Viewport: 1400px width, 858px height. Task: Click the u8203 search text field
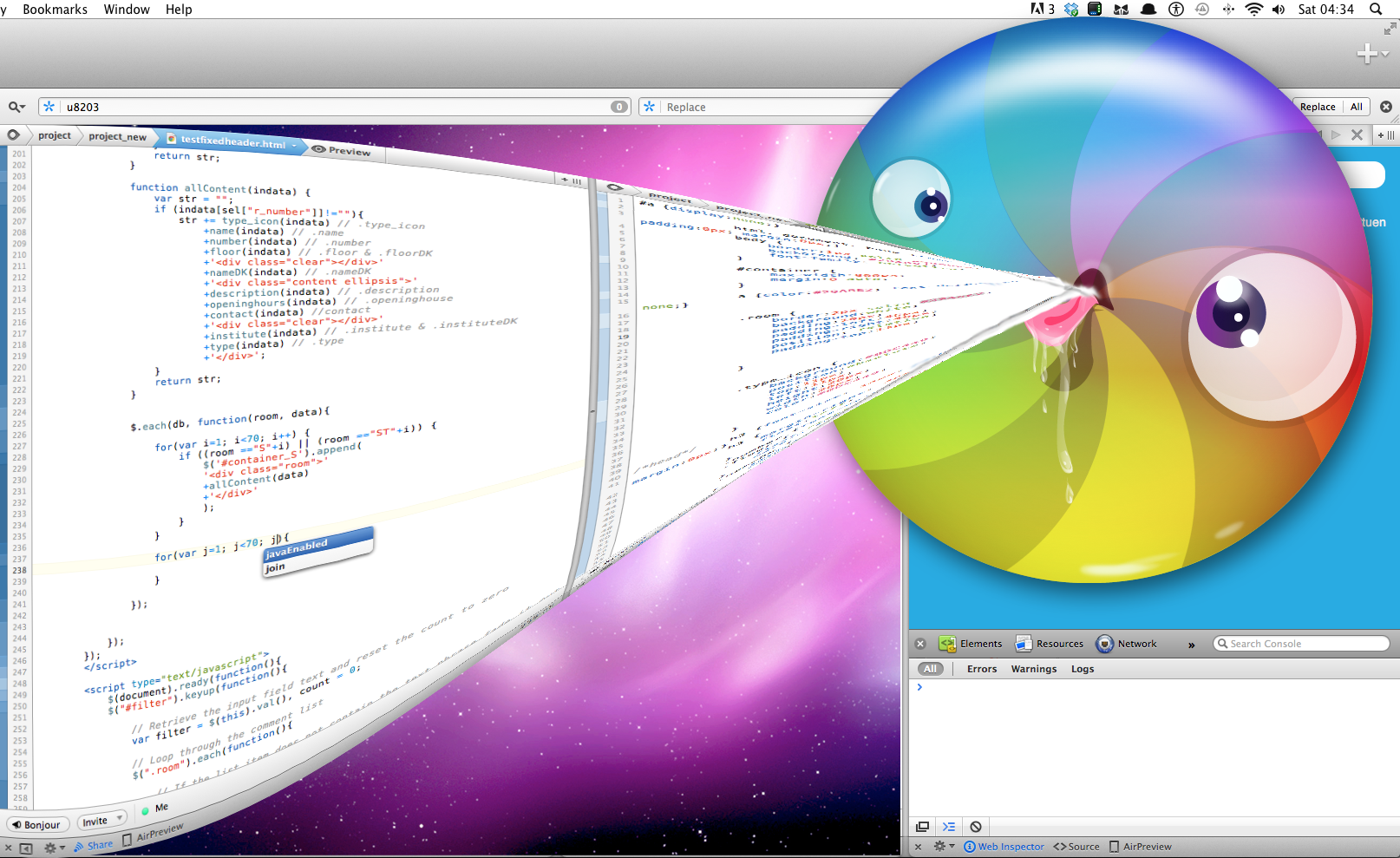click(x=337, y=107)
